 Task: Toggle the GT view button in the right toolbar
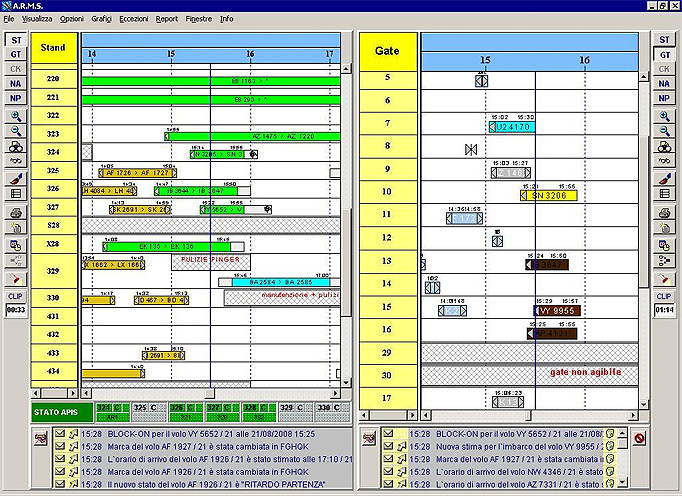[664, 55]
